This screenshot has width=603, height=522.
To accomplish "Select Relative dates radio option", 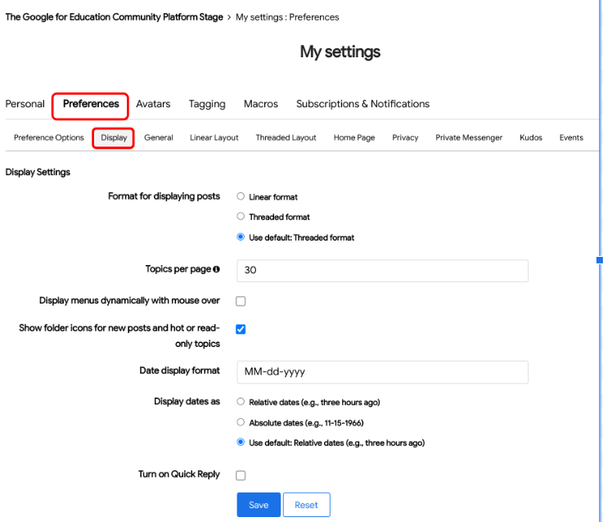I will click(x=241, y=402).
